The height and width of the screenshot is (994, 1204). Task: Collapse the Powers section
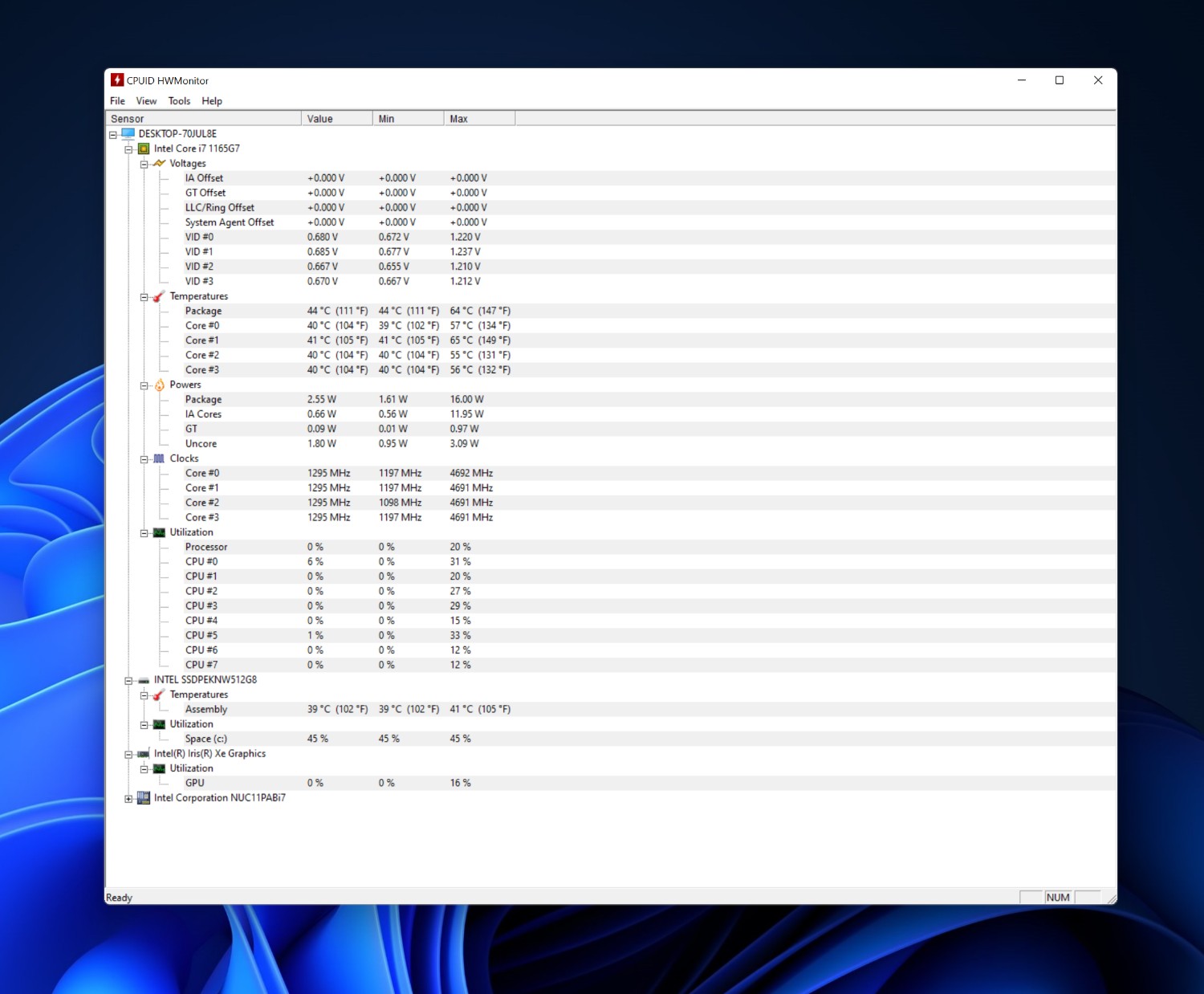point(144,385)
